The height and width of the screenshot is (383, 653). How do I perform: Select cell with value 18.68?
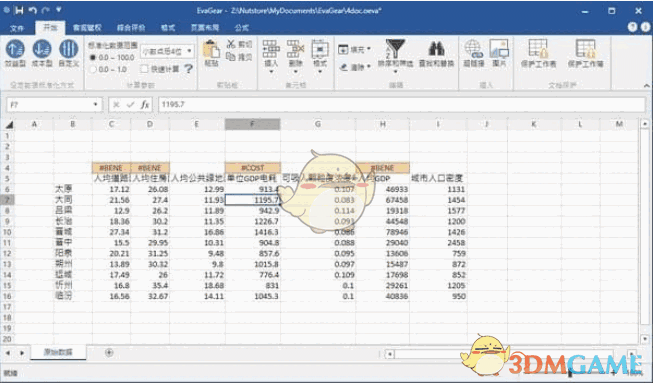pyautogui.click(x=197, y=286)
